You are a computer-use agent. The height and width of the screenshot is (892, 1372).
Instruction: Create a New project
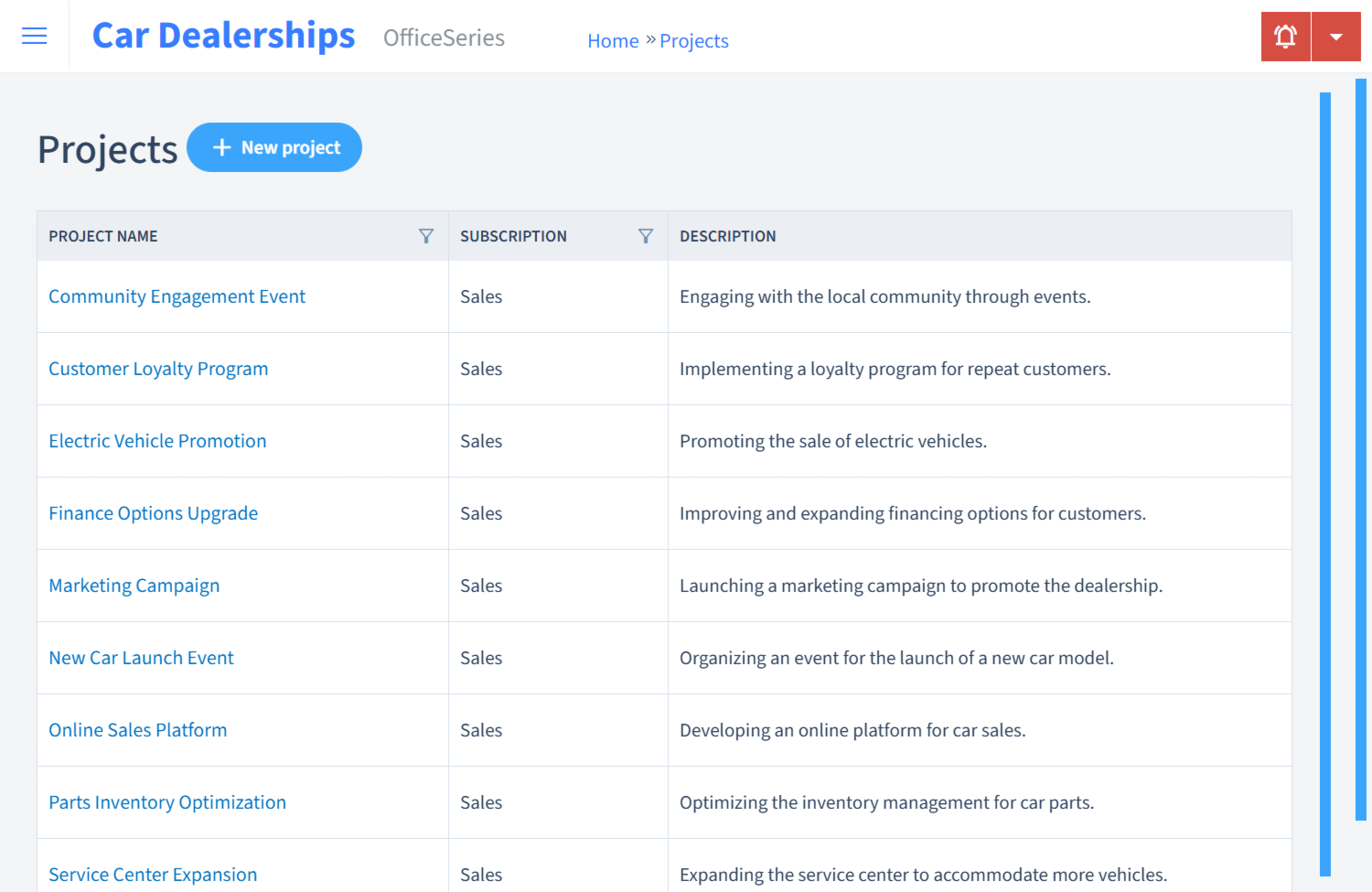(x=274, y=147)
